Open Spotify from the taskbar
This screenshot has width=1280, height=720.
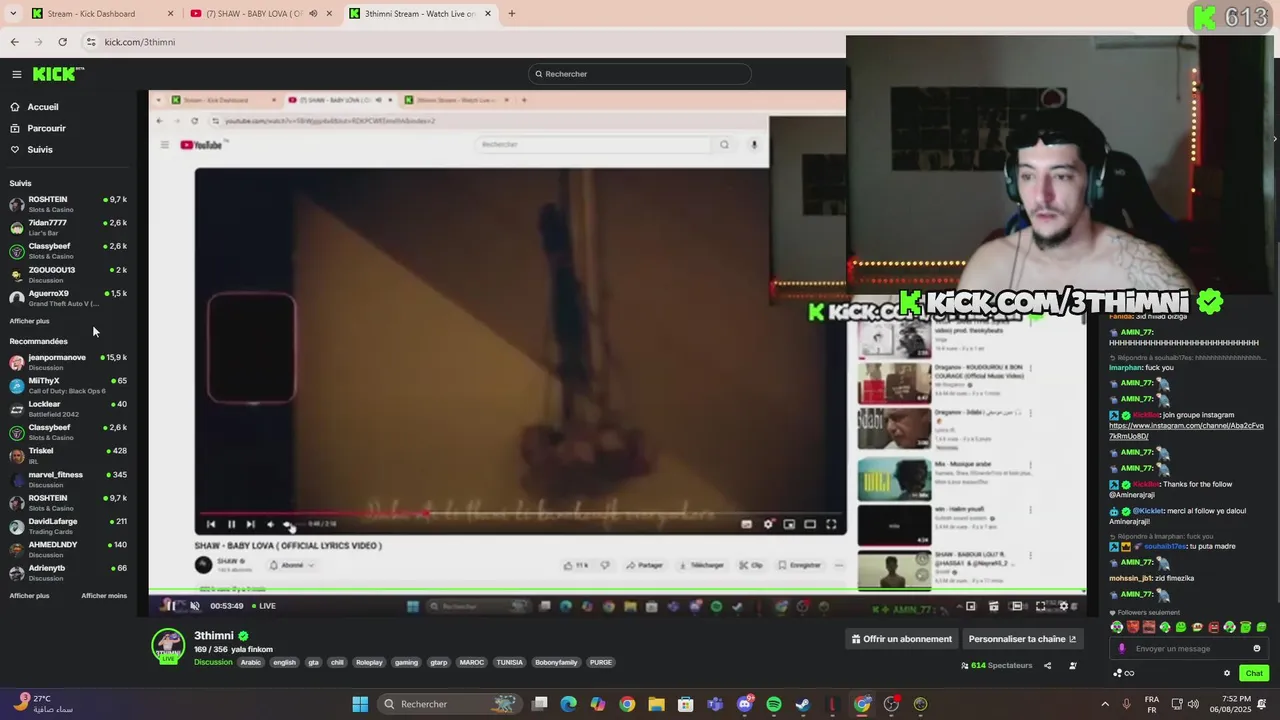click(x=774, y=704)
